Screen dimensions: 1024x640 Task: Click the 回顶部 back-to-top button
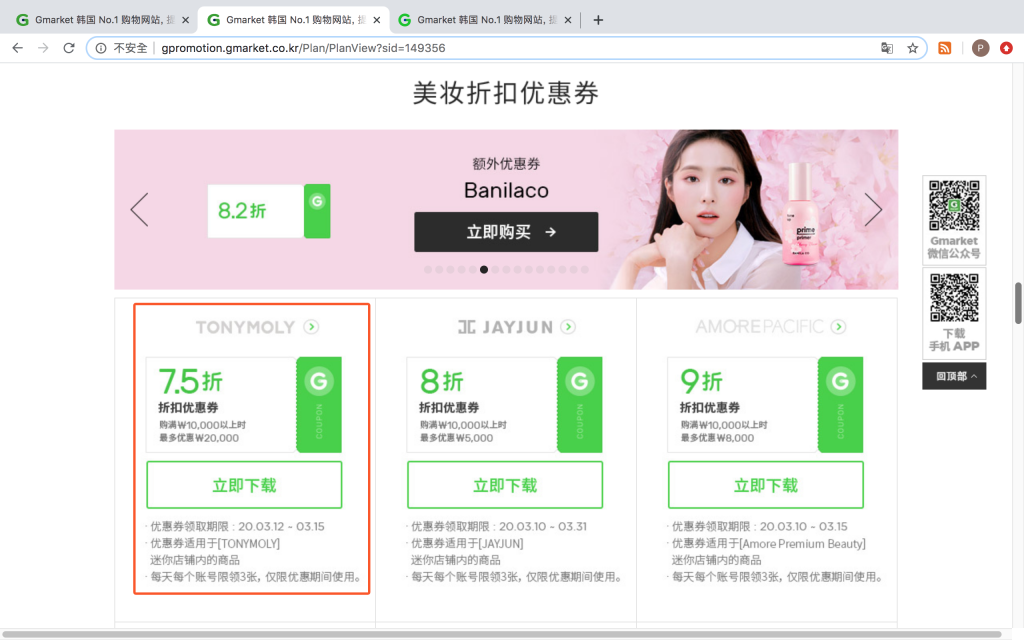(x=954, y=376)
